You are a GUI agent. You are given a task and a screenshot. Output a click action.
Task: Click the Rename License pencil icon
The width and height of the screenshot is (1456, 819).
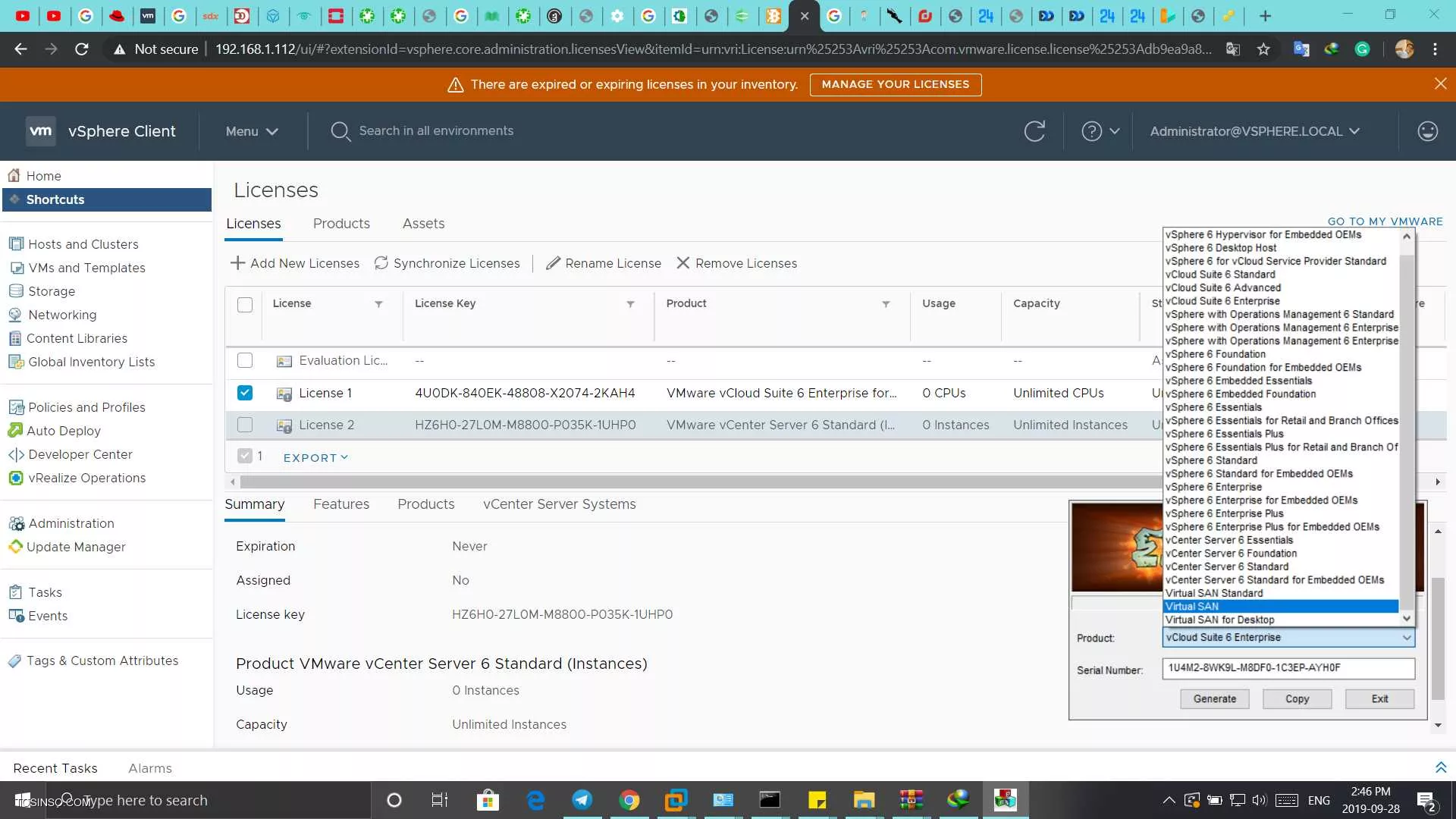(x=553, y=263)
